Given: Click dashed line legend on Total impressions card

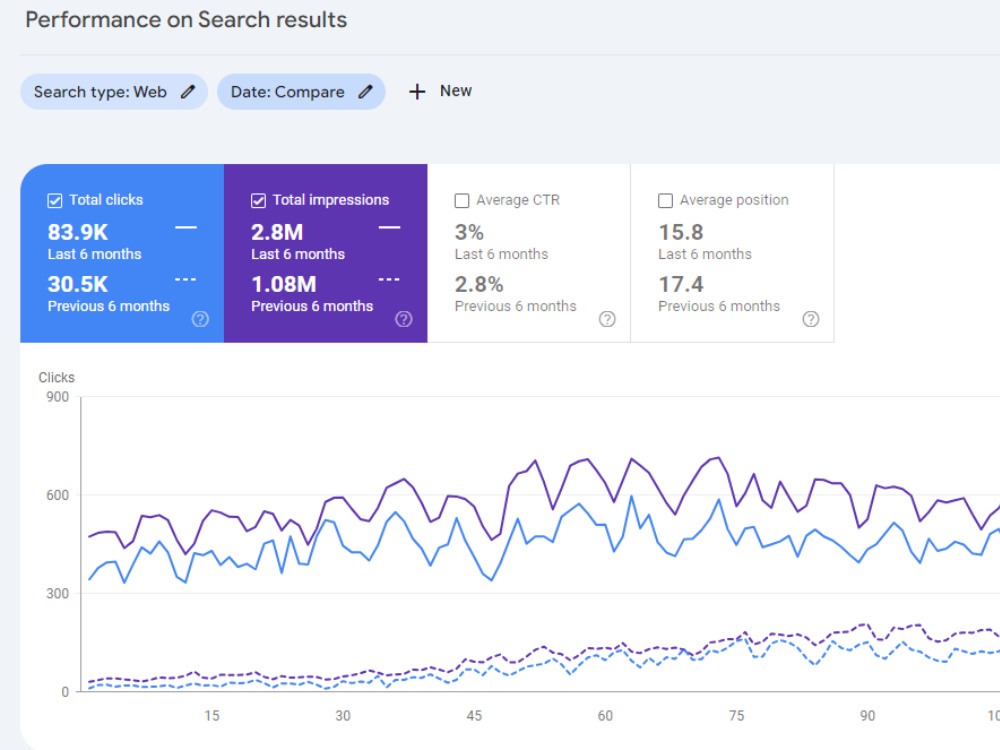Looking at the screenshot, I should [389, 279].
